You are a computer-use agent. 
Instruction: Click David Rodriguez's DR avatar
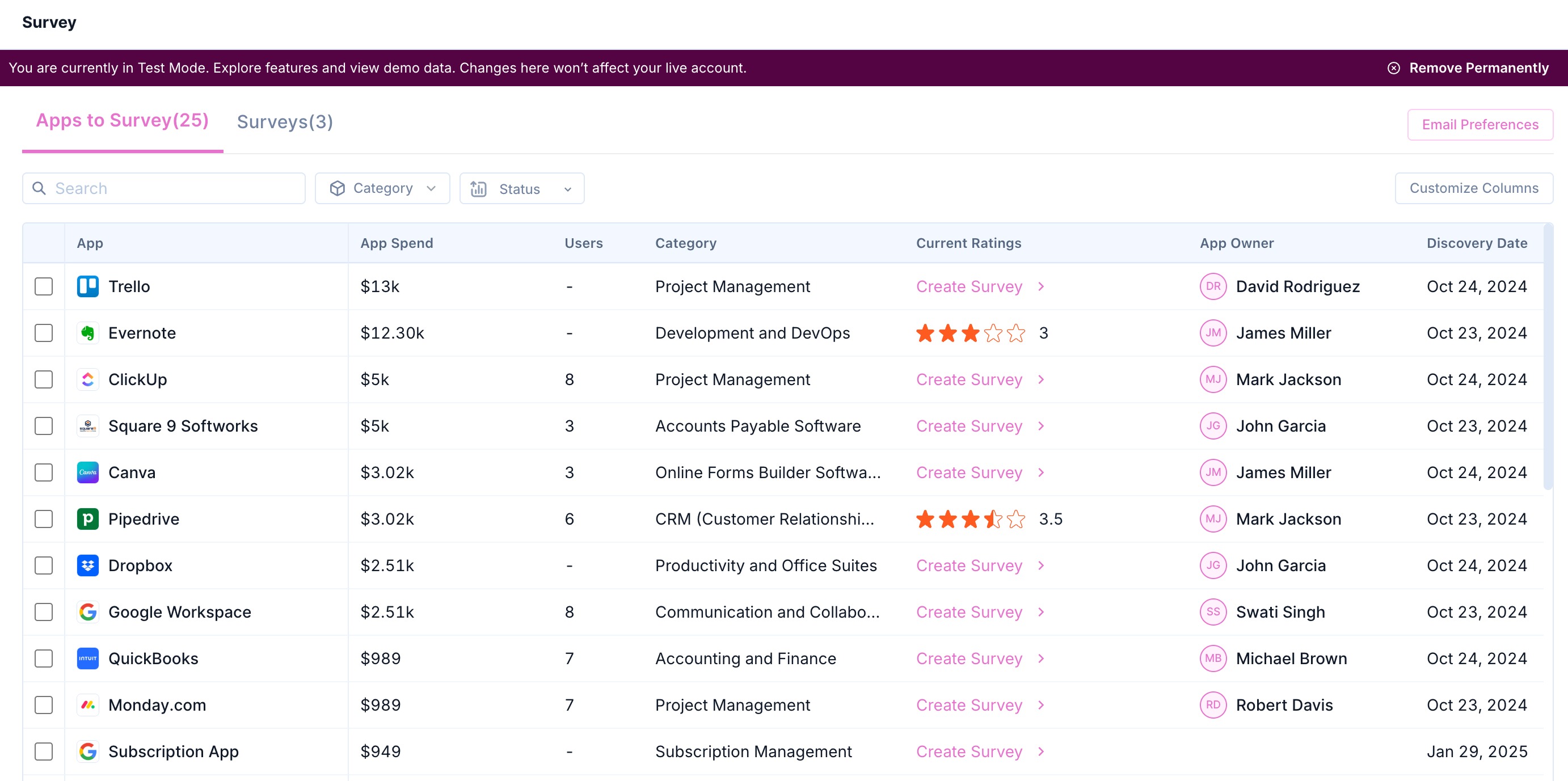tap(1212, 286)
